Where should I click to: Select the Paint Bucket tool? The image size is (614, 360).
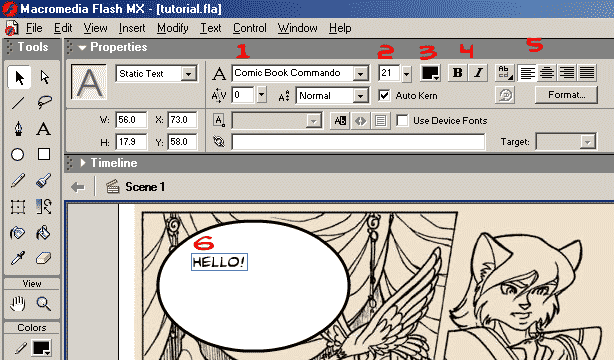tap(43, 233)
